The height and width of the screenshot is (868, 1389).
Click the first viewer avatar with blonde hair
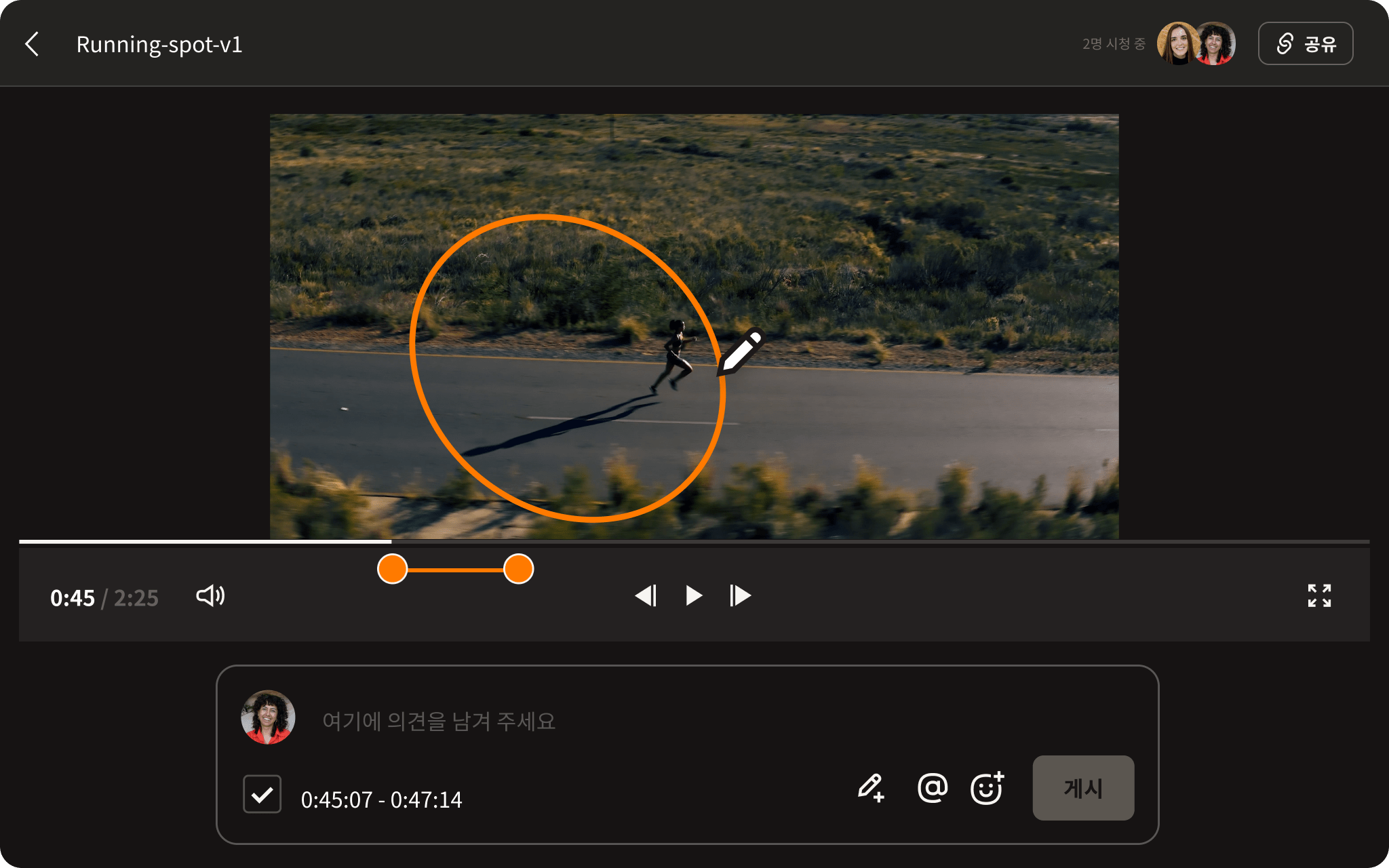click(1177, 43)
